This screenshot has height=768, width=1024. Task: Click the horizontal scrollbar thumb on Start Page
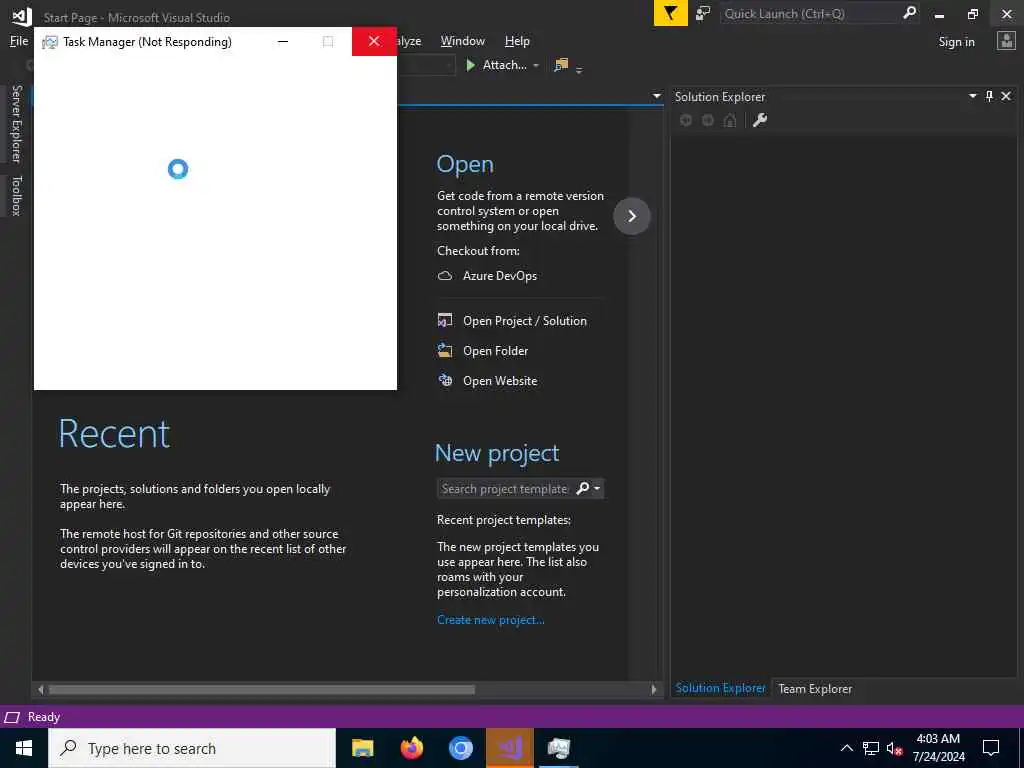tap(262, 690)
